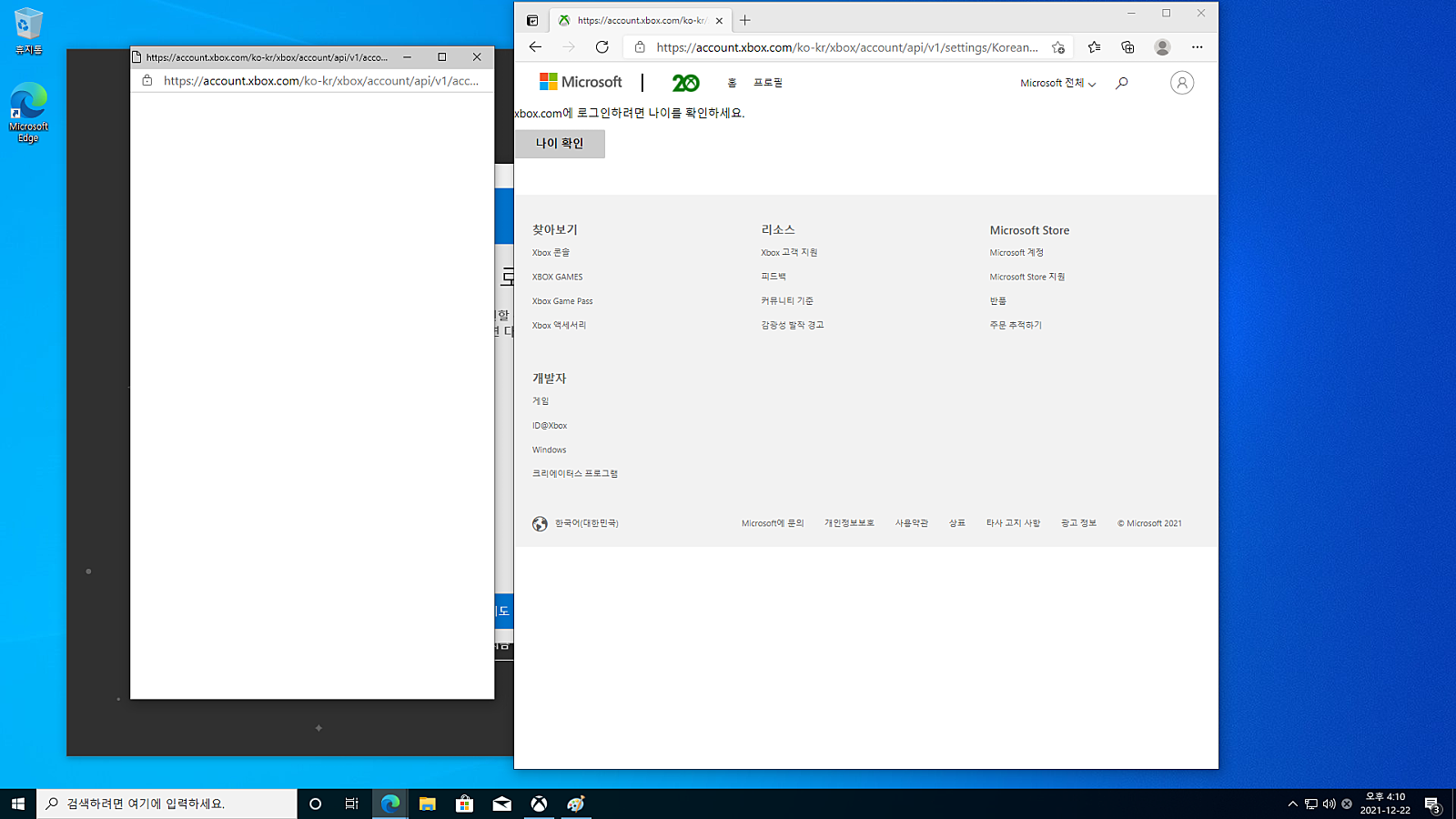
Task: Open a new browser tab
Action: (745, 20)
